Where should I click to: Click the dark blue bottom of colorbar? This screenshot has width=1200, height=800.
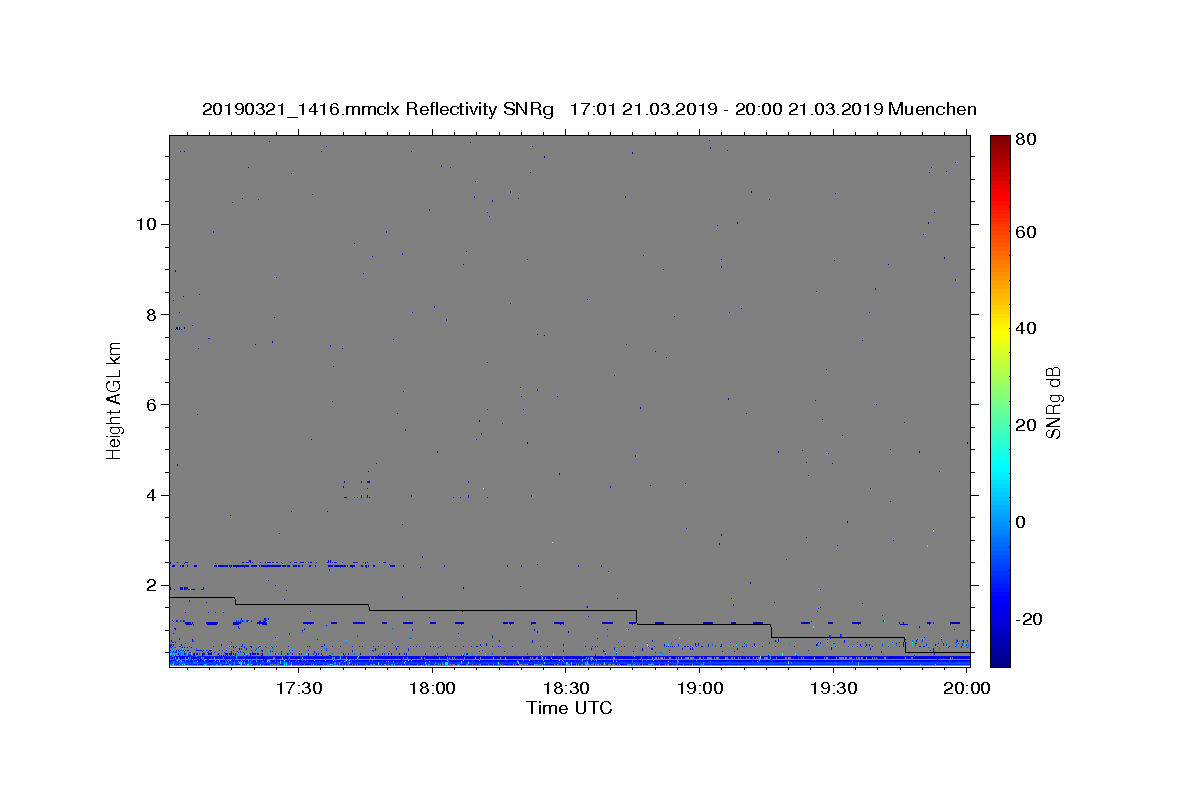pos(999,655)
